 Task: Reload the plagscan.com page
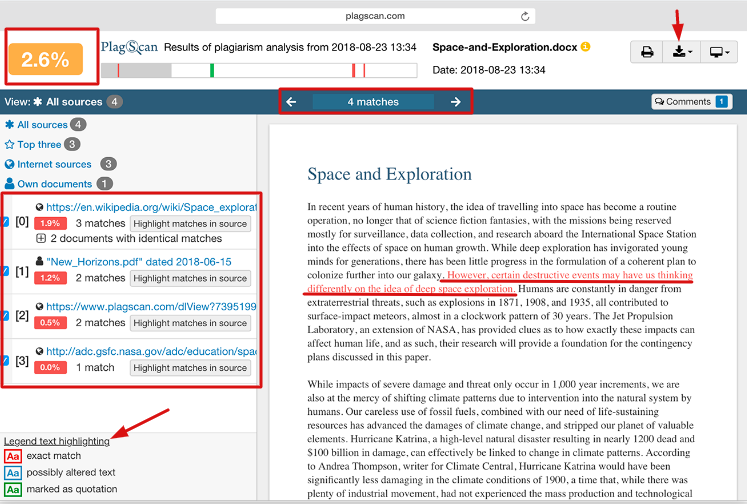[x=525, y=16]
